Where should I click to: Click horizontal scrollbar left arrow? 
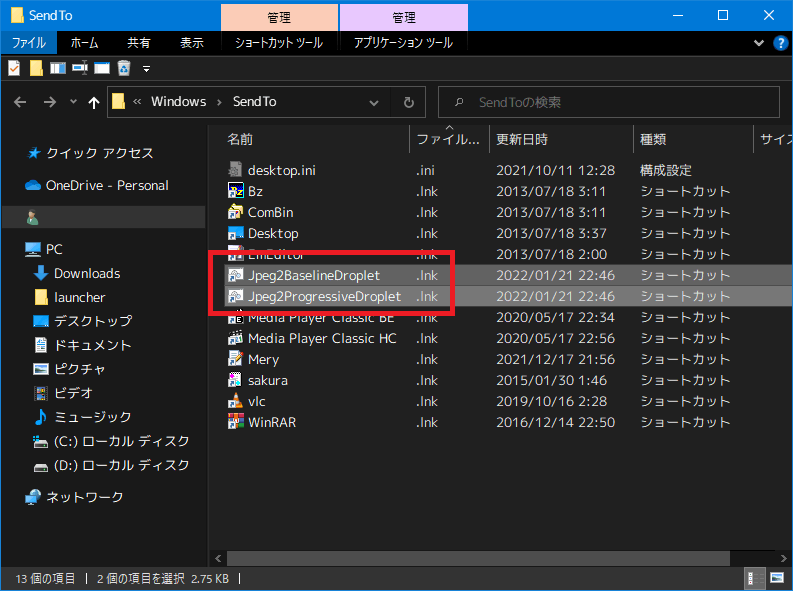coord(218,559)
